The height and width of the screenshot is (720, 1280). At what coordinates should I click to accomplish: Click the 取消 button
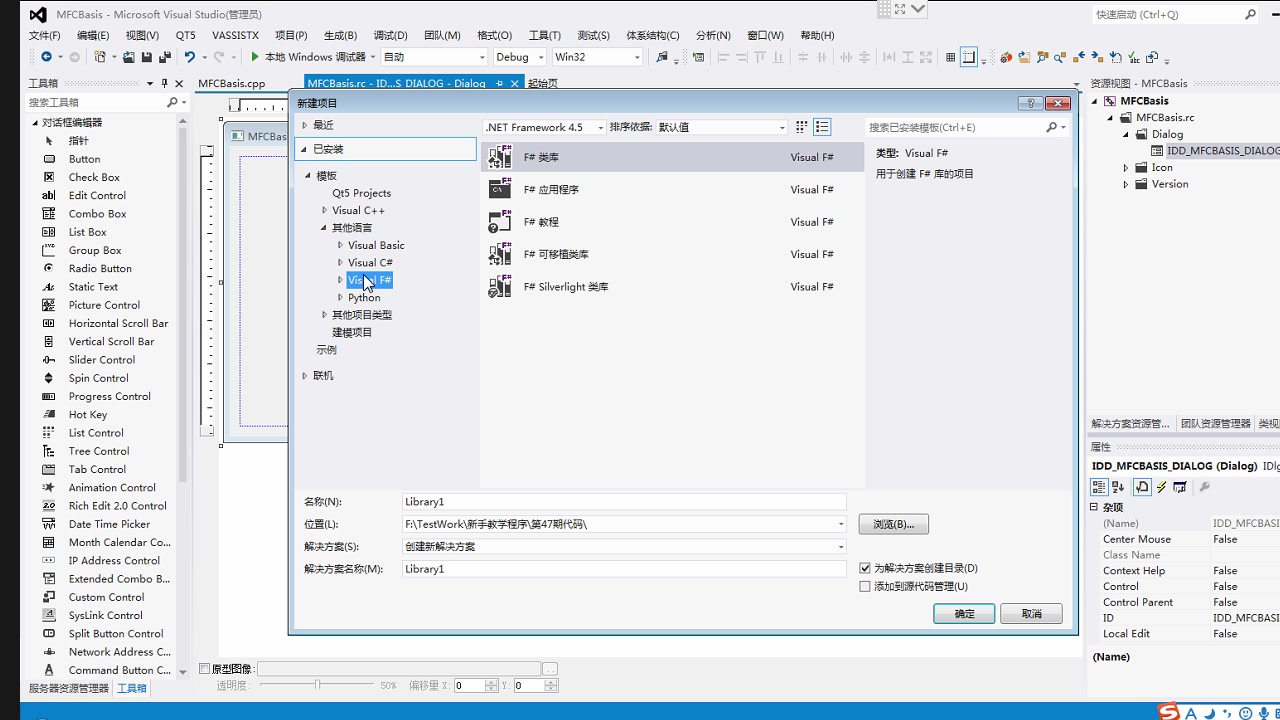coord(1032,614)
